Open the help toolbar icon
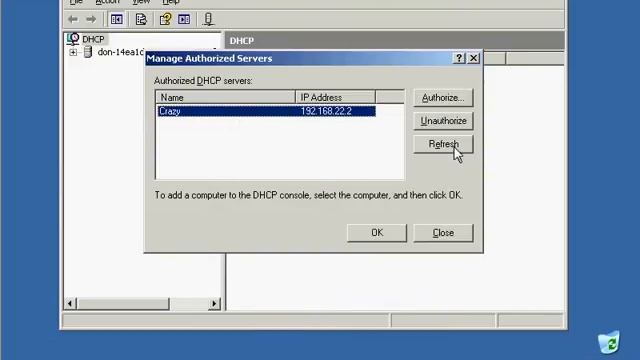This screenshot has height=360, width=640. 165,19
